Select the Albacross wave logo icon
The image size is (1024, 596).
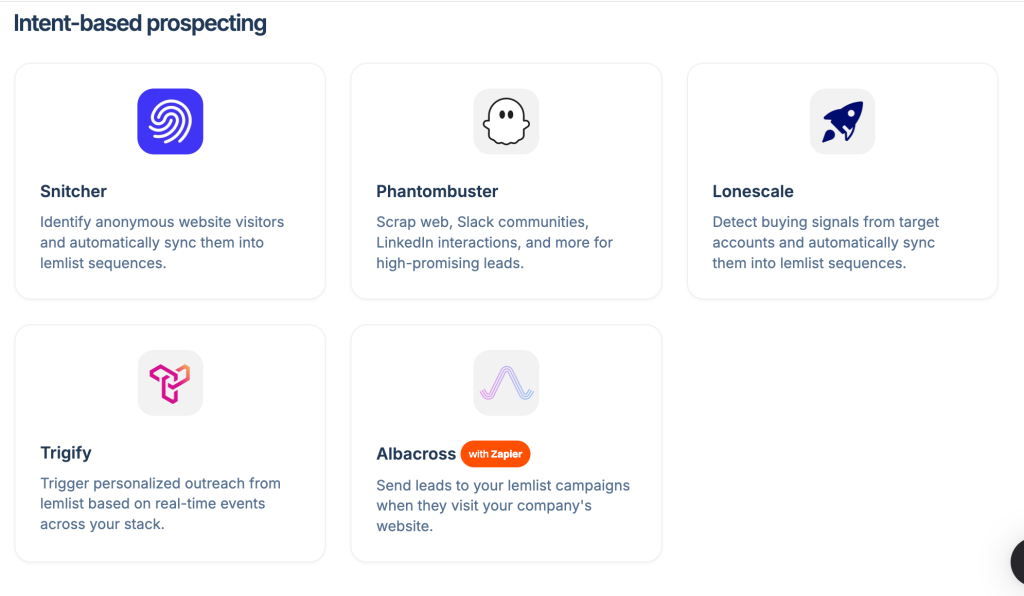click(x=506, y=382)
